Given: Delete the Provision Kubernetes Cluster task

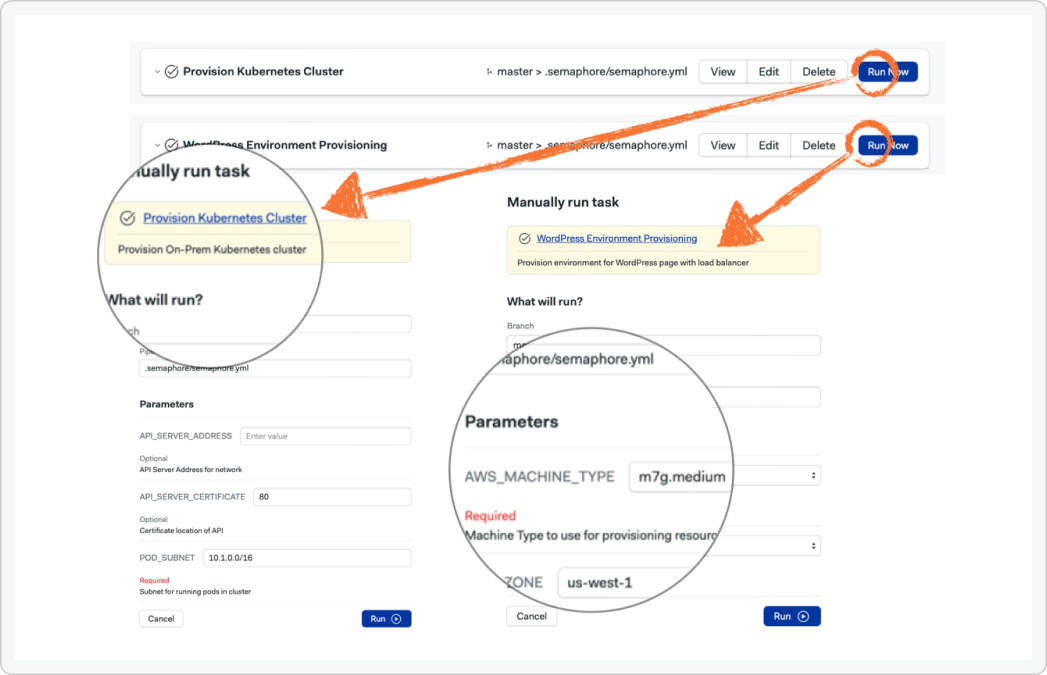Looking at the screenshot, I should tap(819, 72).
